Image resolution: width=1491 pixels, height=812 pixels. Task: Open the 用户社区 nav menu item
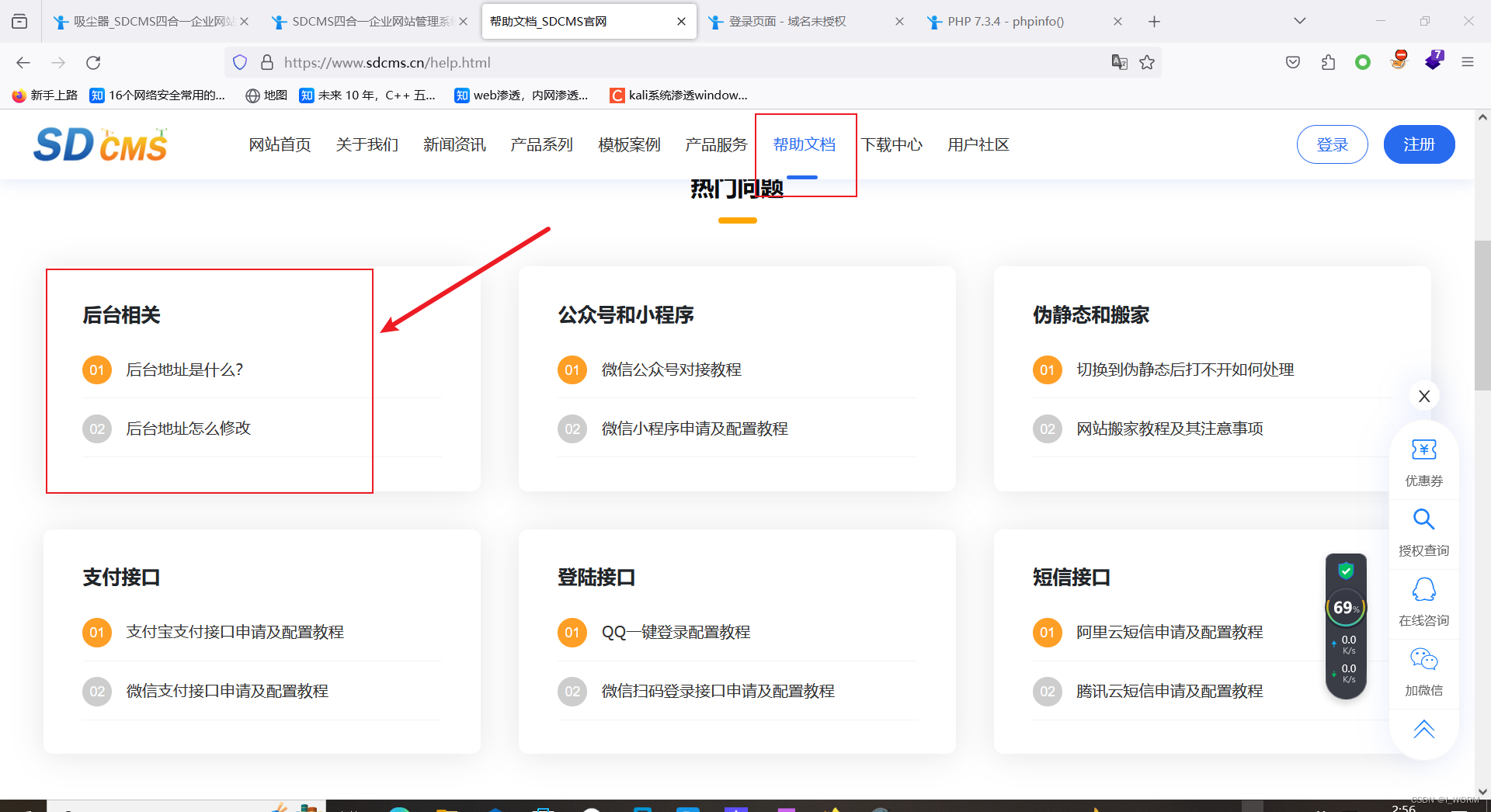coord(978,144)
